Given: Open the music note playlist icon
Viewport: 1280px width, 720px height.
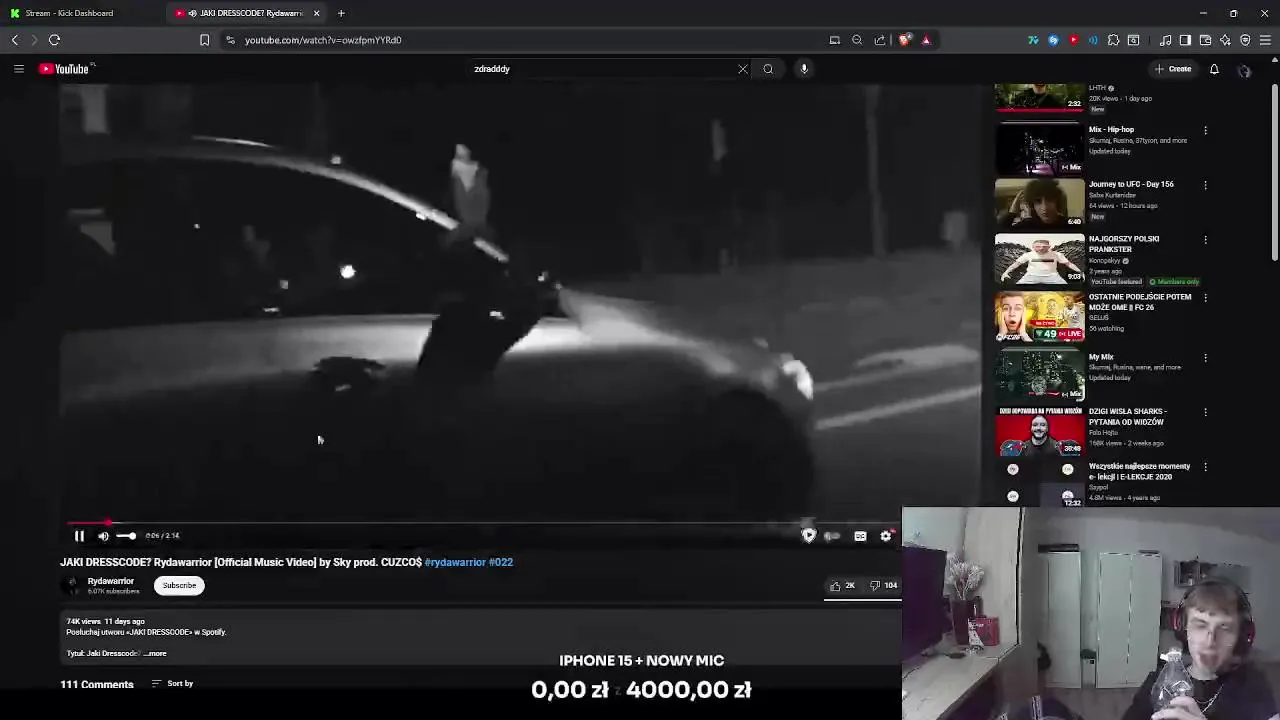Looking at the screenshot, I should pos(1165,40).
